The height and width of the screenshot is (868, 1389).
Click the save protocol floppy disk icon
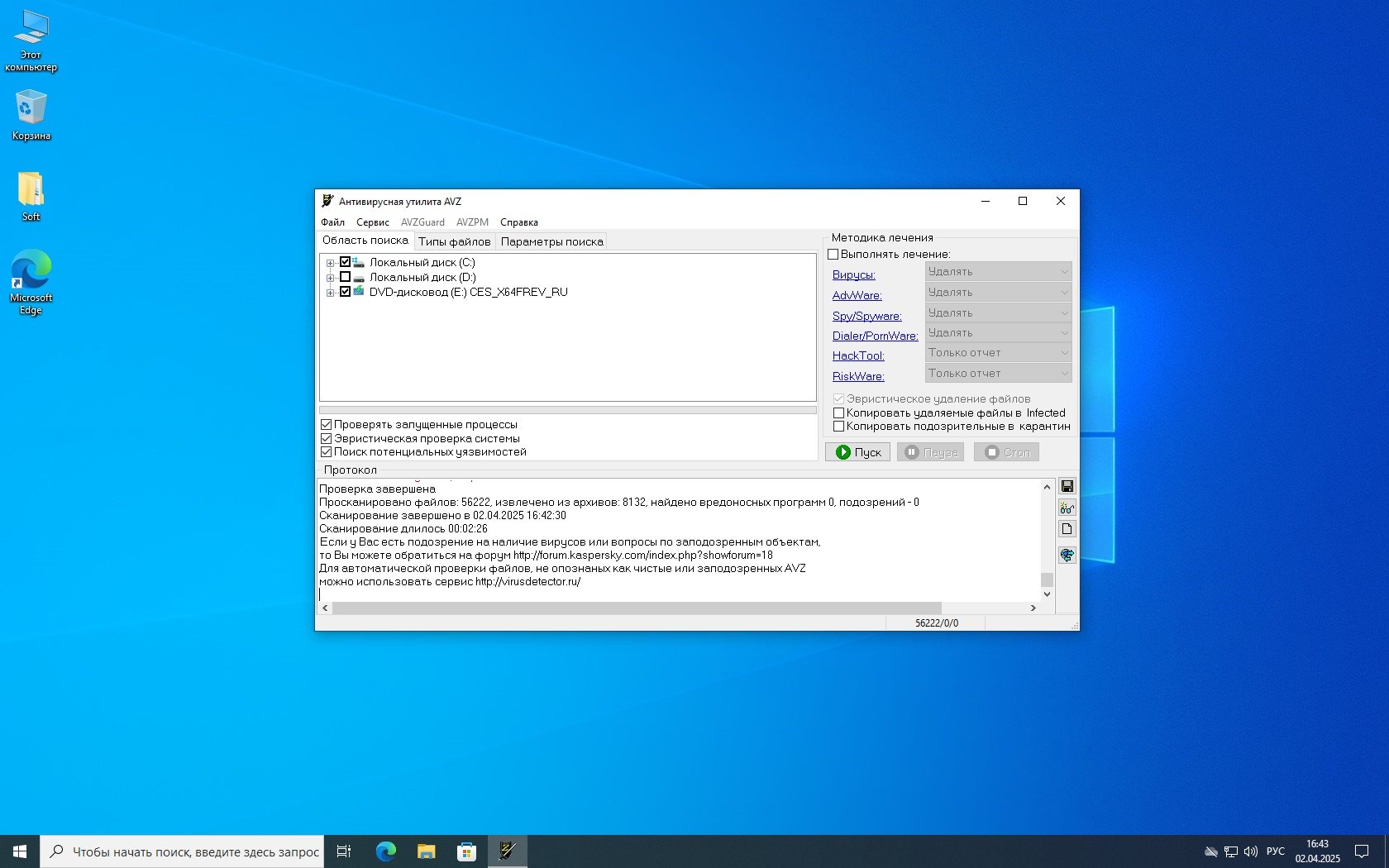pos(1067,486)
